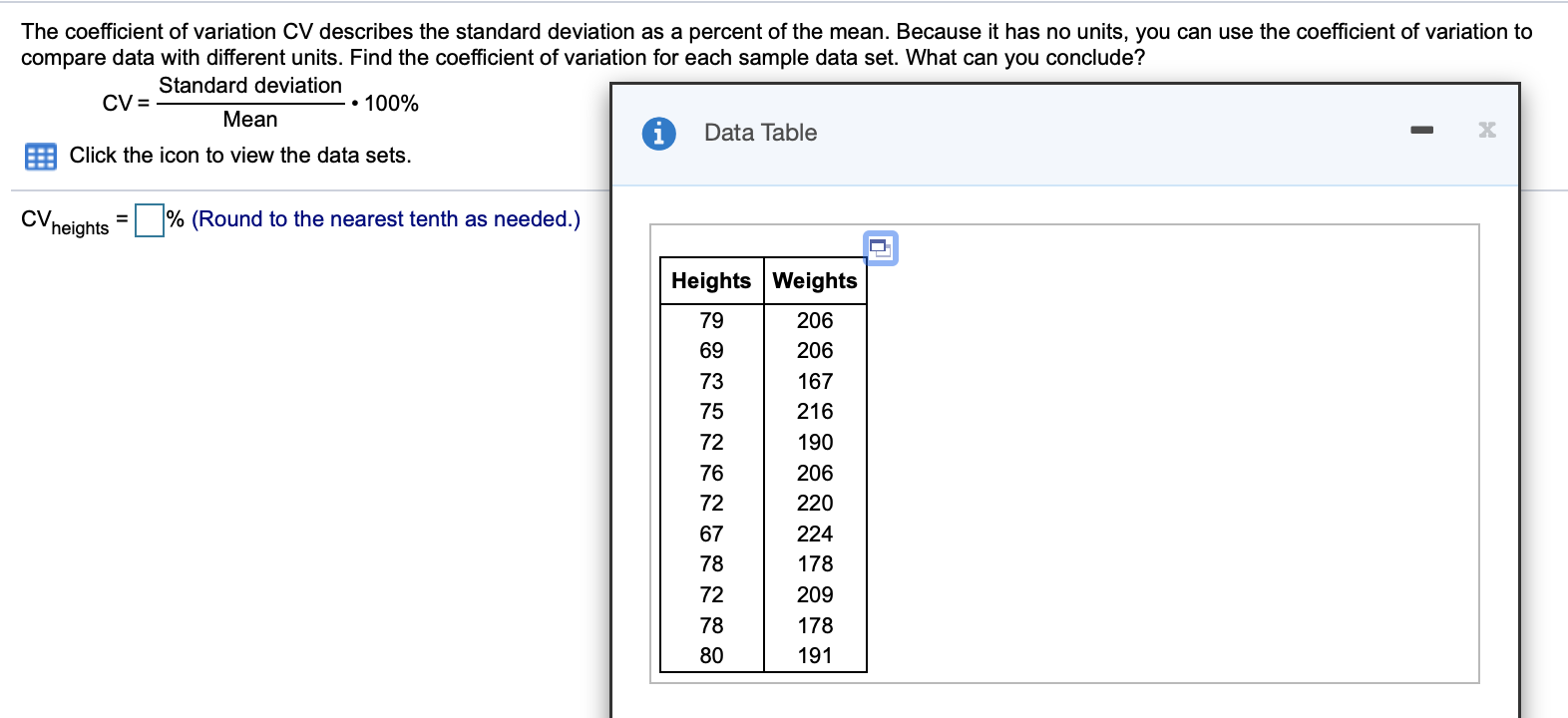Click the weight value 216
Image resolution: width=1568 pixels, height=718 pixels.
(815, 412)
